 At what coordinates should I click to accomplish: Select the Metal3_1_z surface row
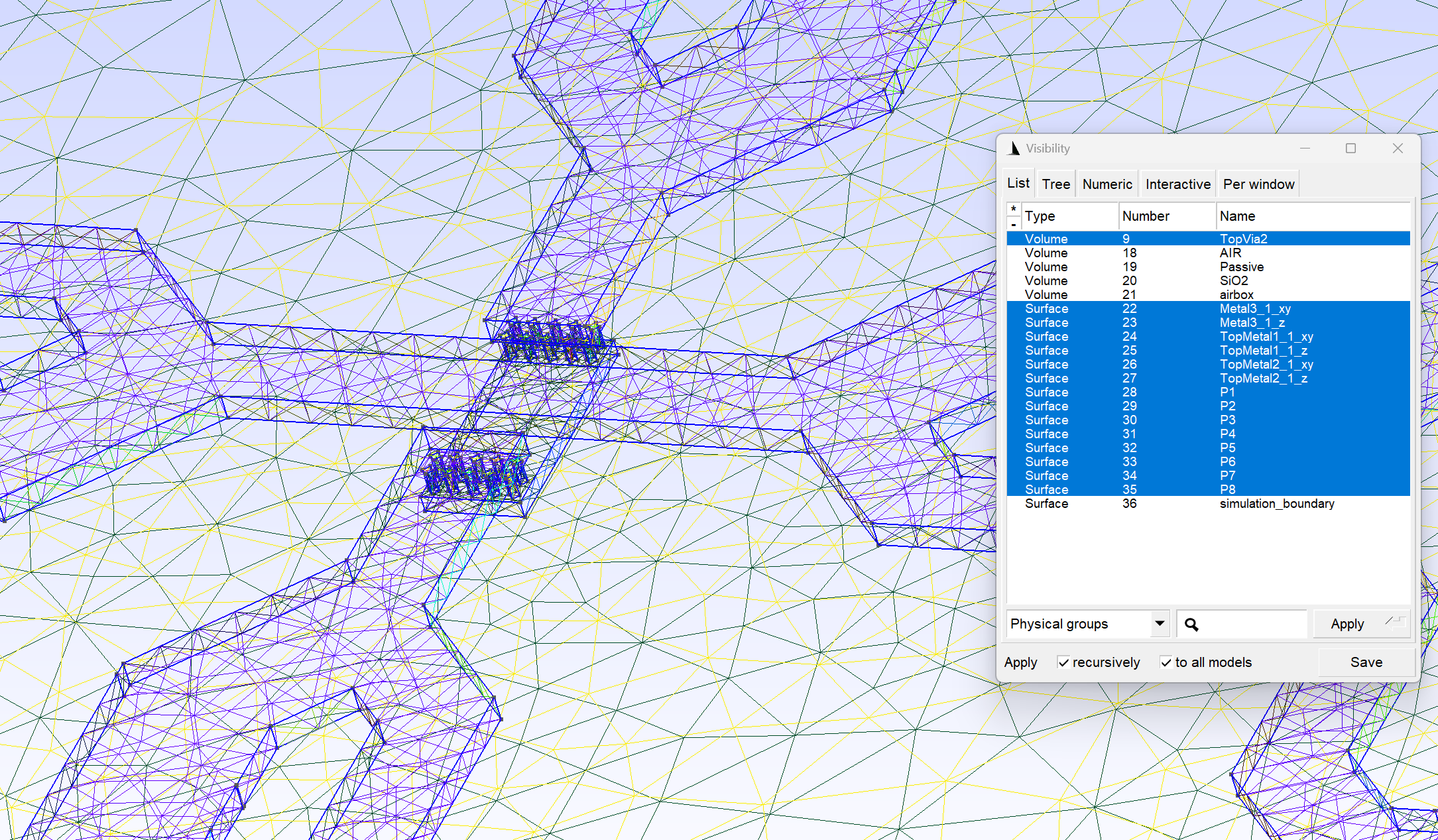tap(1208, 322)
